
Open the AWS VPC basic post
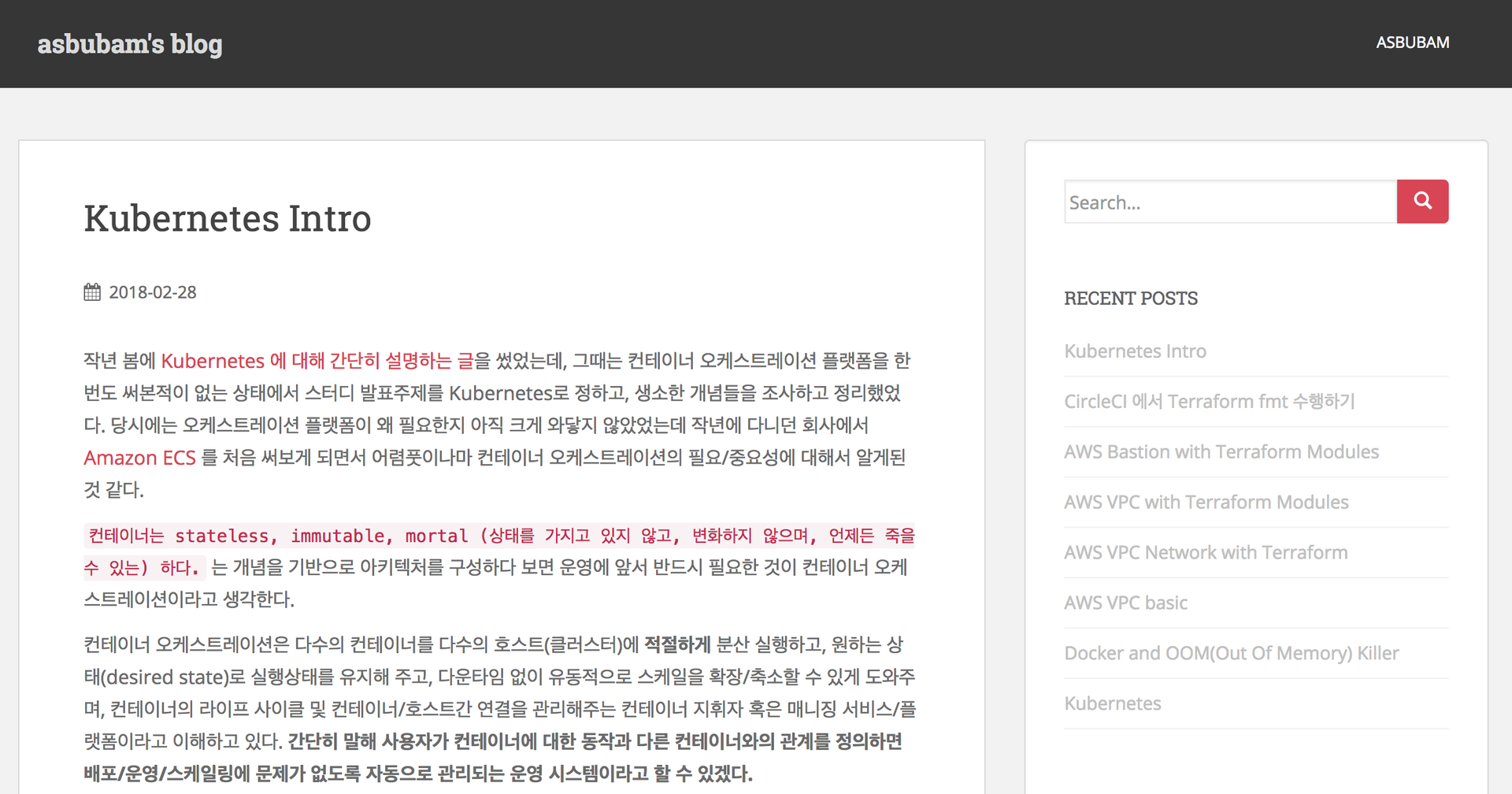[1125, 603]
